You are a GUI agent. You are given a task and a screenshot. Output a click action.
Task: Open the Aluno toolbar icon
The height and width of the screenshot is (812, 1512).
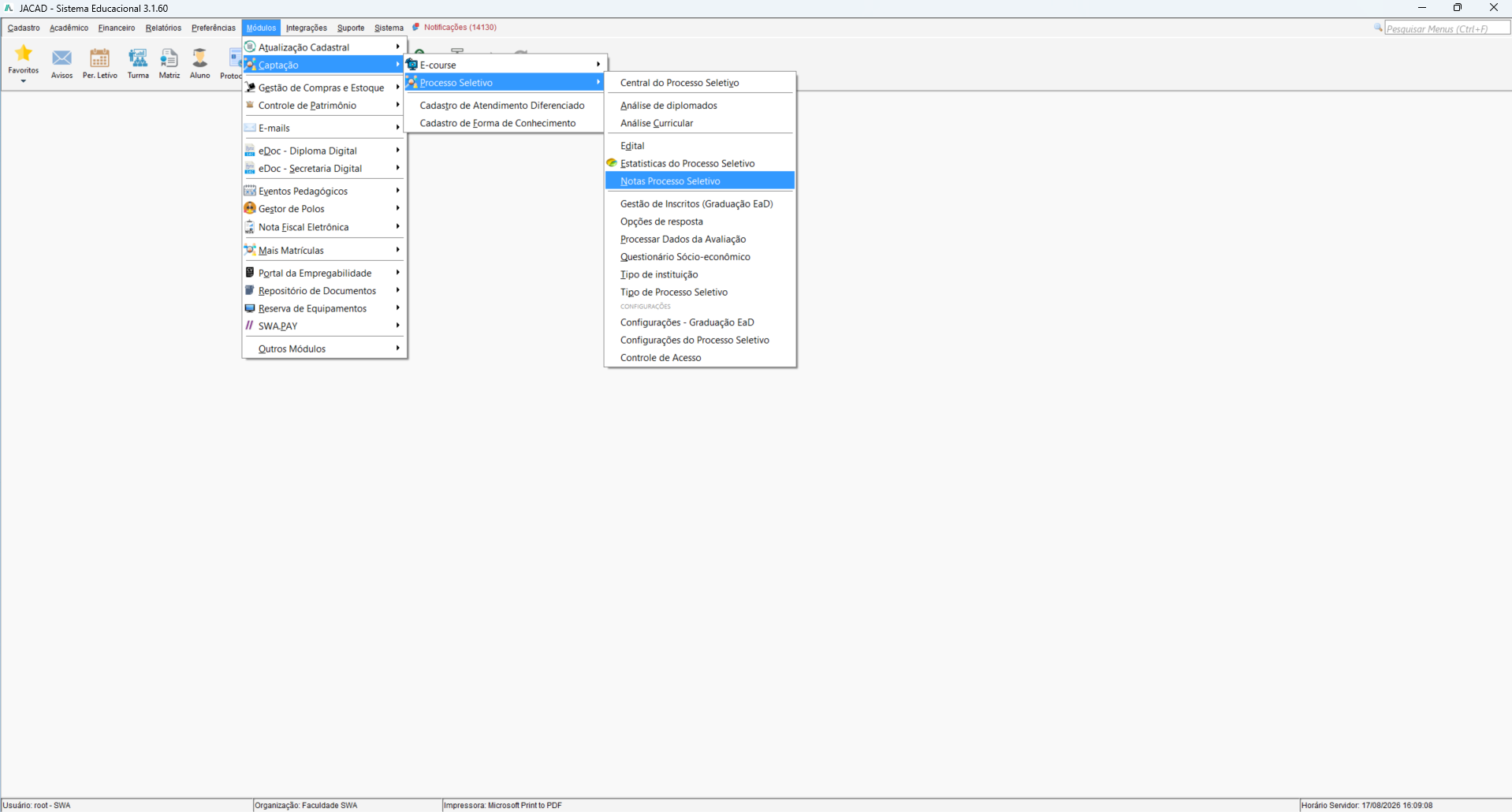pyautogui.click(x=200, y=58)
